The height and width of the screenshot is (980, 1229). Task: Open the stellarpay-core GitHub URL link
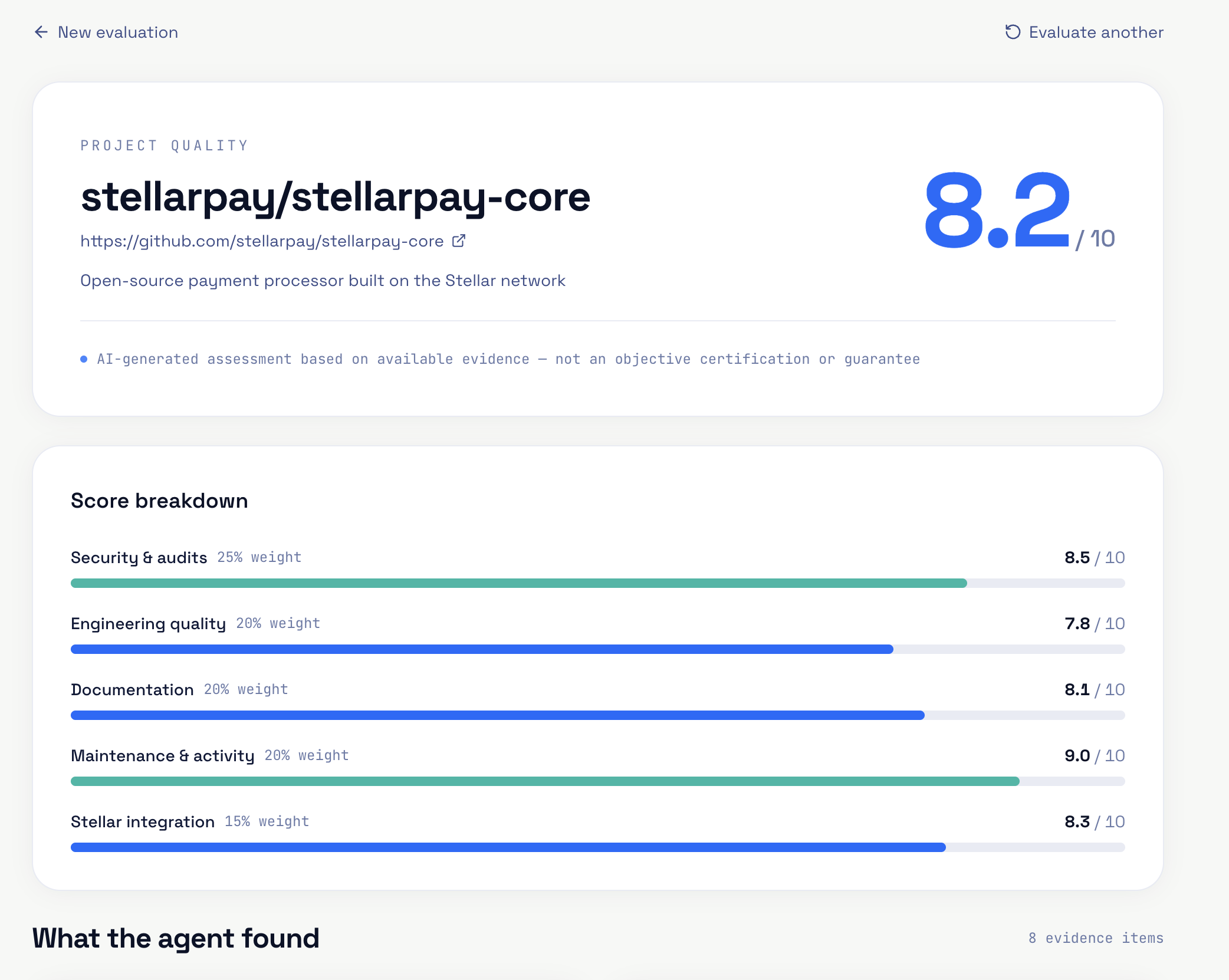pyautogui.click(x=262, y=241)
